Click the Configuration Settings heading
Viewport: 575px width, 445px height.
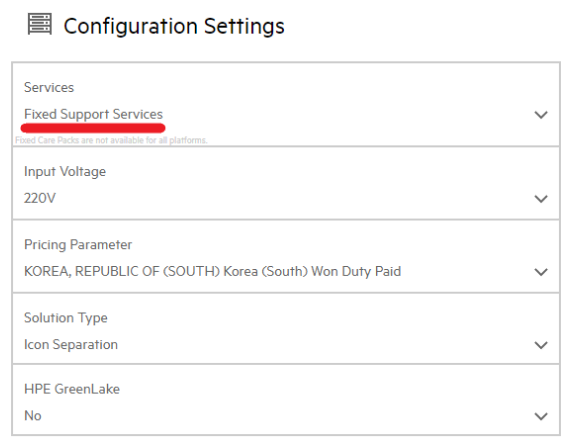[174, 26]
